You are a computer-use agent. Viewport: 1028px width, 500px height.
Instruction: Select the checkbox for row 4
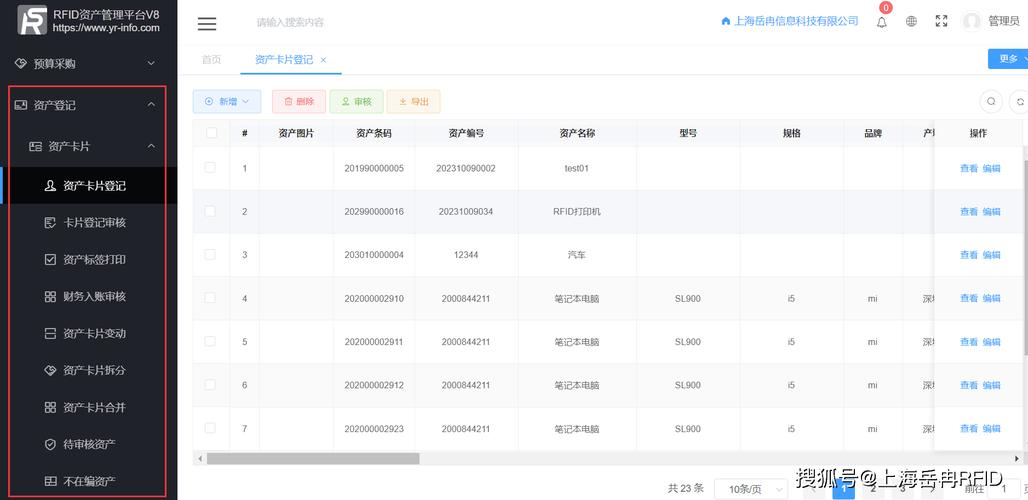[210, 298]
